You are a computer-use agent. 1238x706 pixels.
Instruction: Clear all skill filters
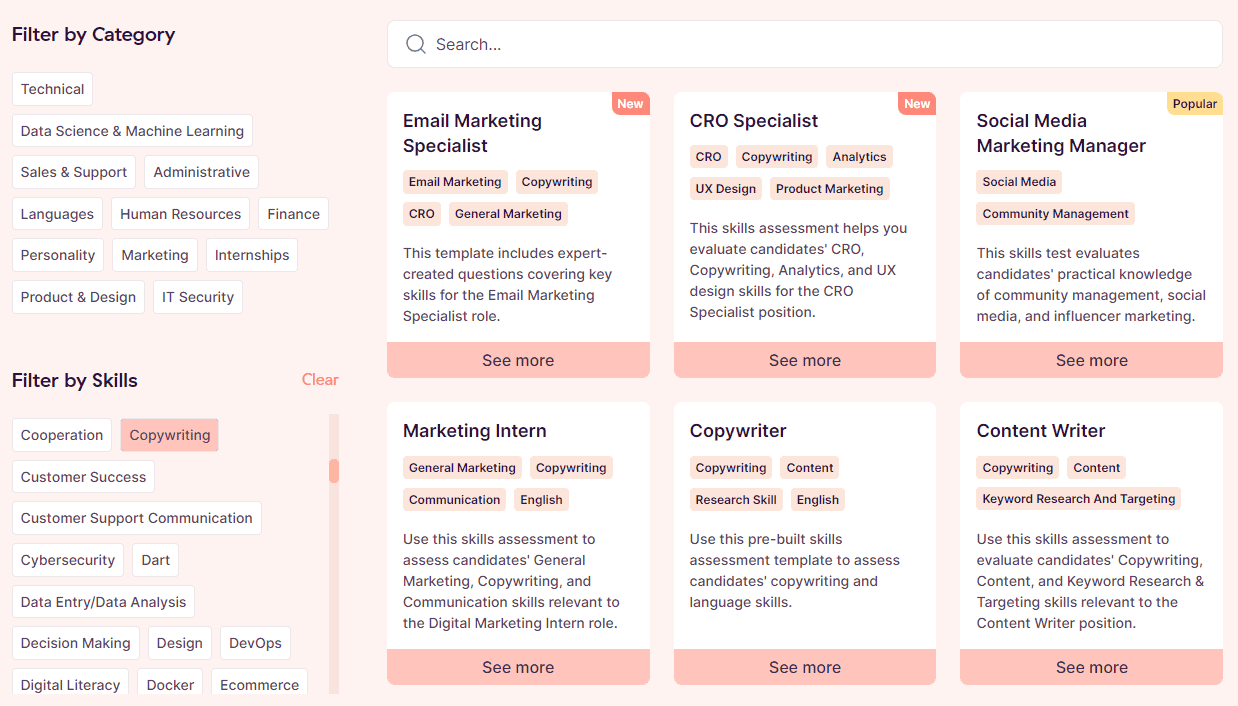(319, 380)
